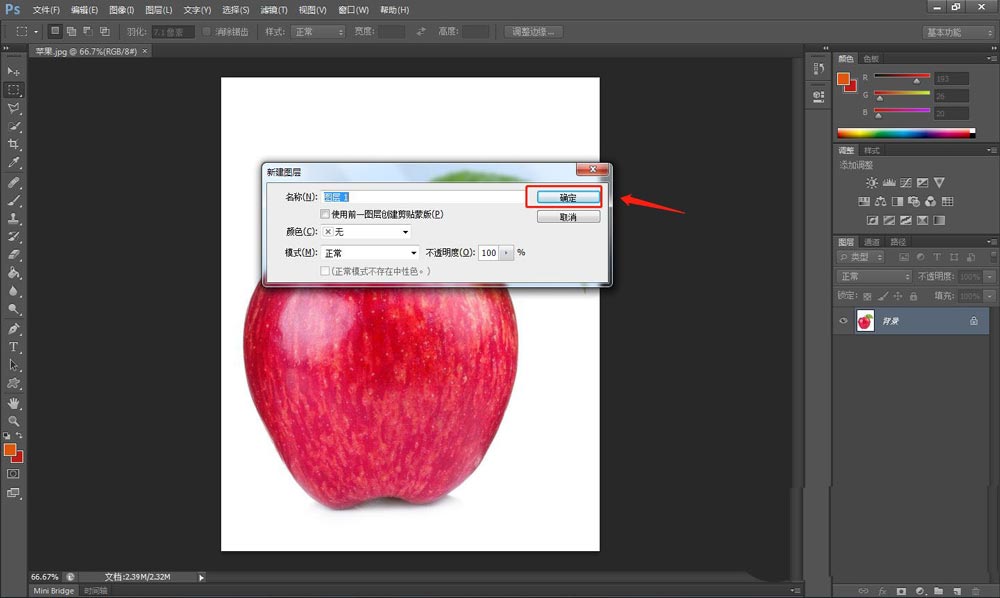This screenshot has height=598, width=1000.
Task: Open the layer fill dropdown arrow
Action: (990, 296)
